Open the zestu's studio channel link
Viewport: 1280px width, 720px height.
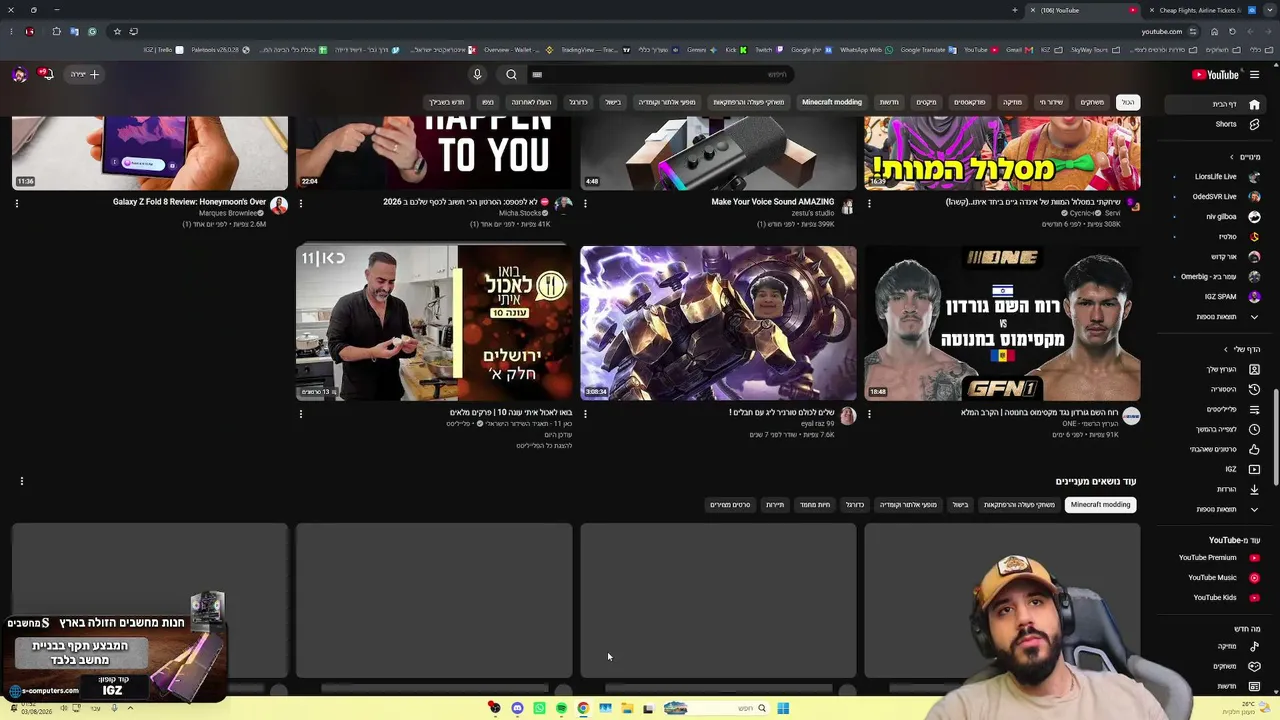pyautogui.click(x=810, y=213)
